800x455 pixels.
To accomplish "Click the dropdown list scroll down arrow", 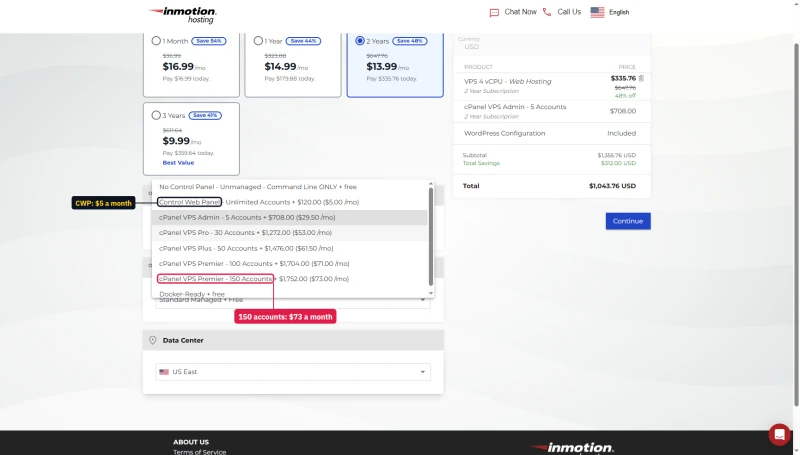I will click(431, 294).
